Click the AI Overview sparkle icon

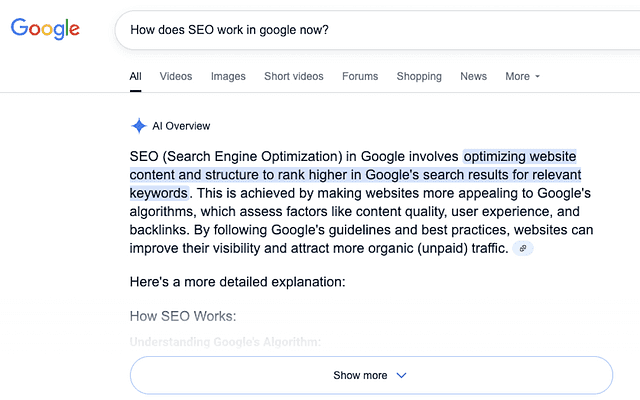(138, 126)
